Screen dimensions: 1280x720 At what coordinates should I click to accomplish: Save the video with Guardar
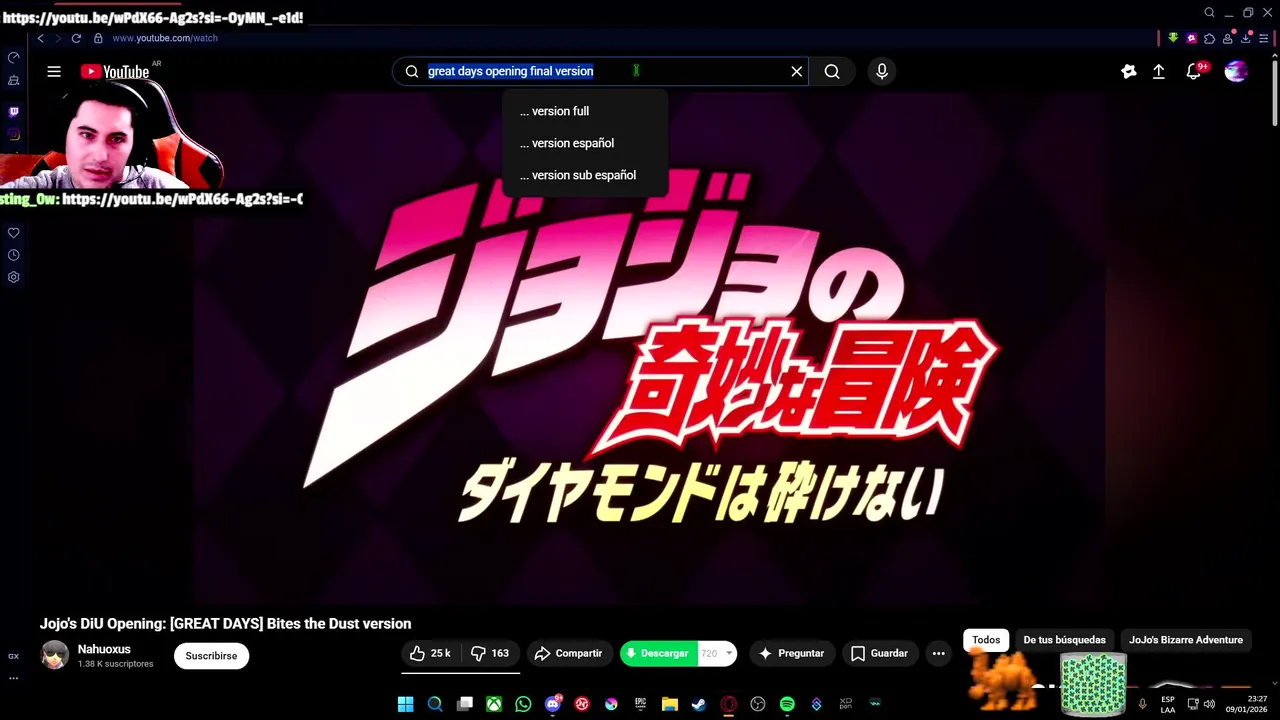pos(880,653)
